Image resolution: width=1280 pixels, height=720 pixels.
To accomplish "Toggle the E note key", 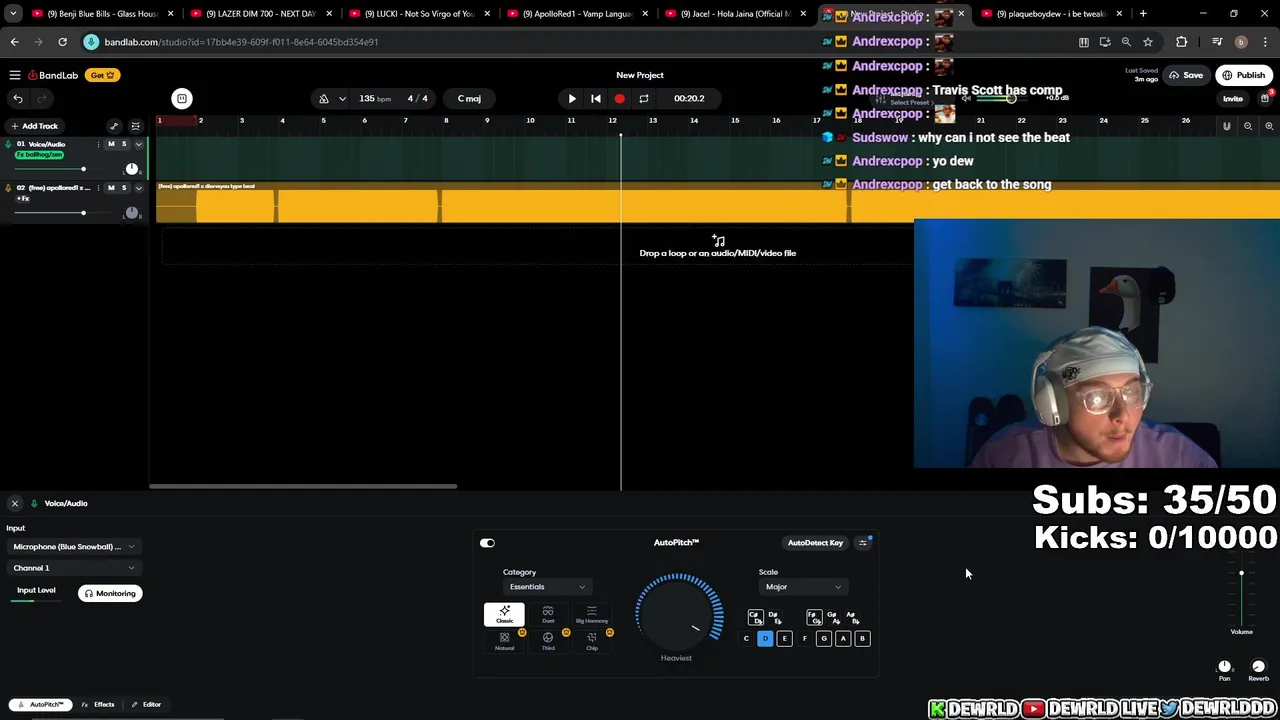I will pyautogui.click(x=784, y=638).
